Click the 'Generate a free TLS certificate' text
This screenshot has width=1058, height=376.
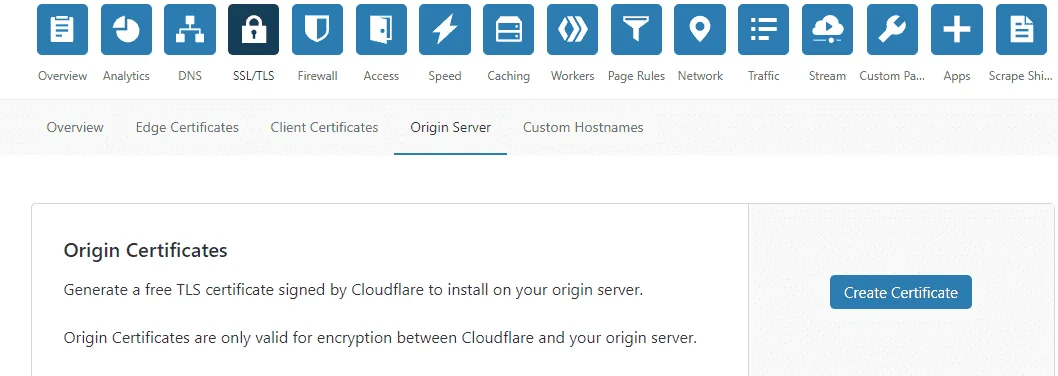353,291
